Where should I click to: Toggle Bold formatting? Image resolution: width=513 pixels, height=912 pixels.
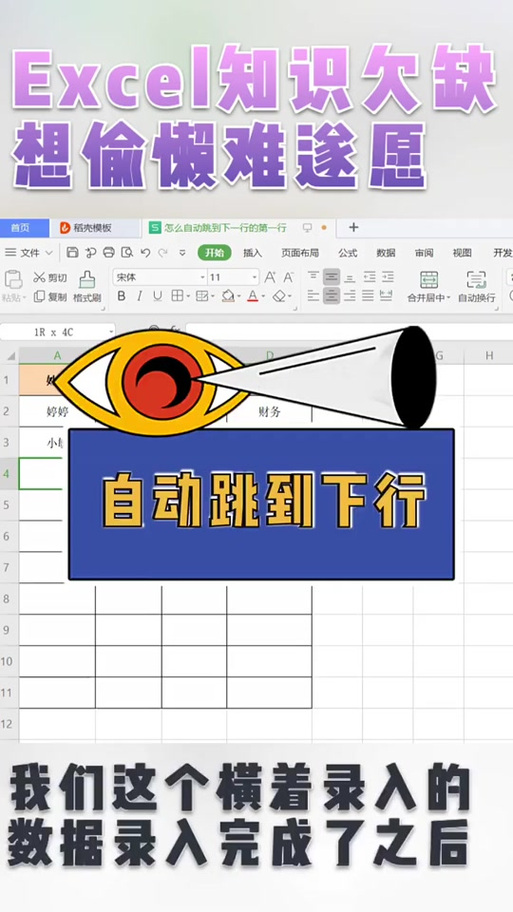[122, 296]
